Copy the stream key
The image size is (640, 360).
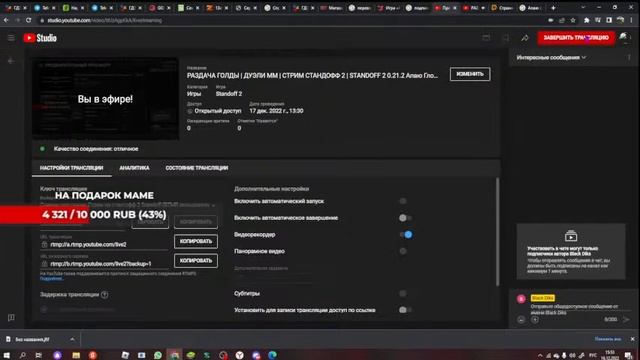tap(196, 222)
